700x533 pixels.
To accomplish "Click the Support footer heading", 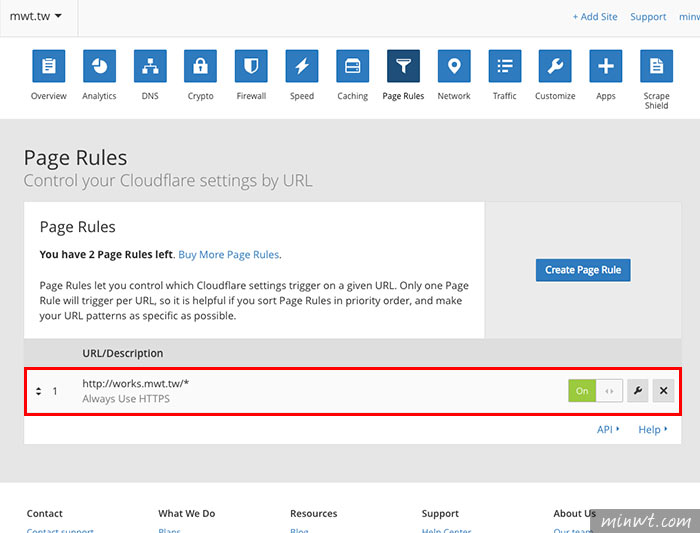I will (x=440, y=514).
